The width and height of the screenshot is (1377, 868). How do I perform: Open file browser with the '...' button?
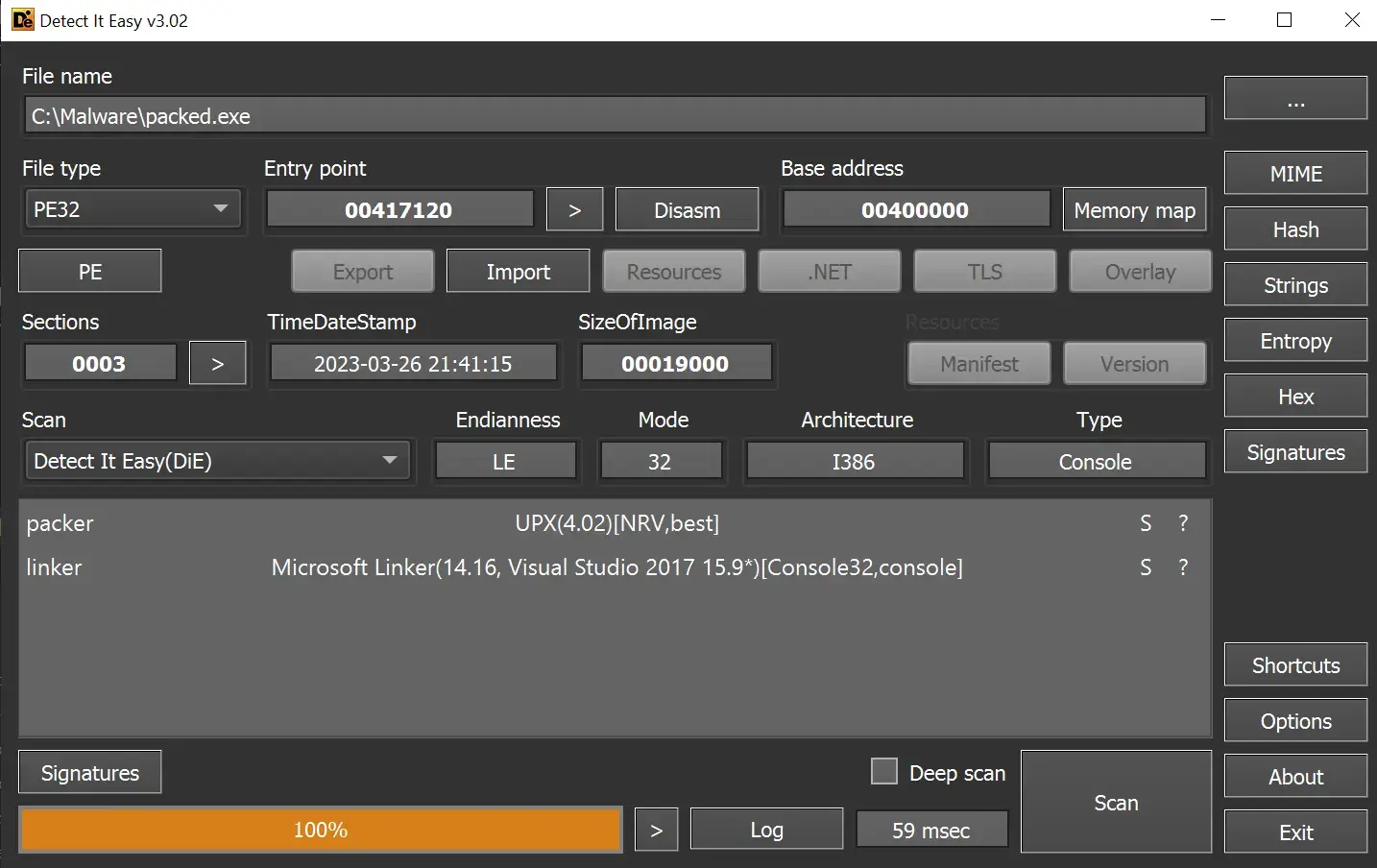tap(1295, 98)
